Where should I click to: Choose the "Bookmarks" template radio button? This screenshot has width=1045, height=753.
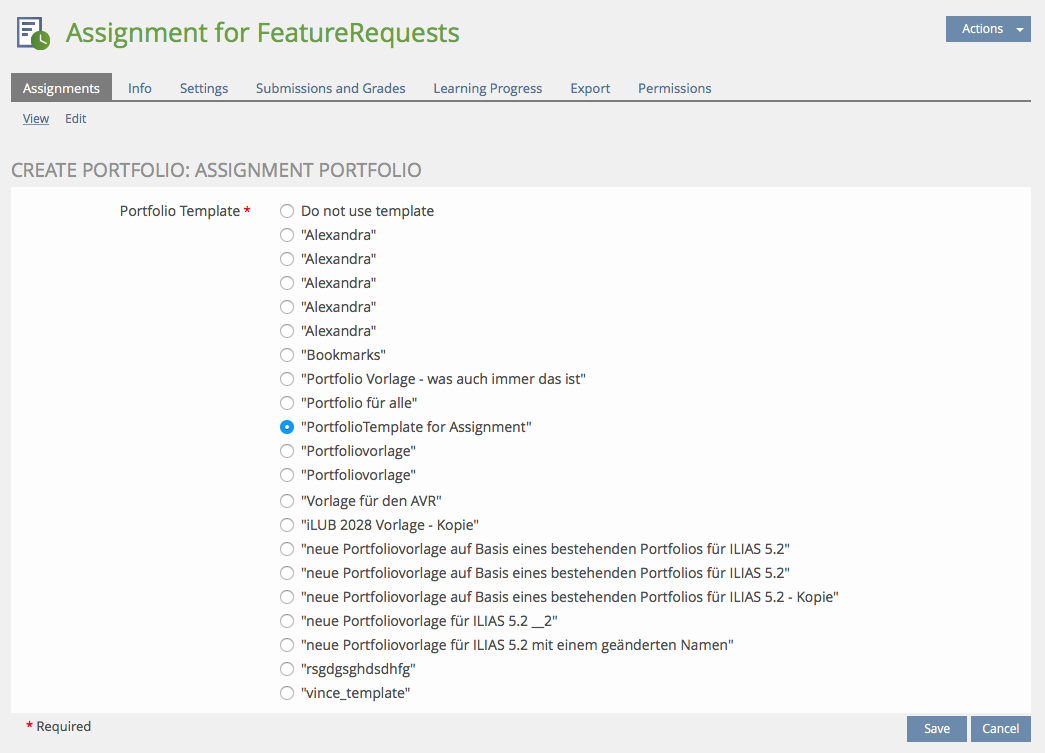(x=287, y=355)
